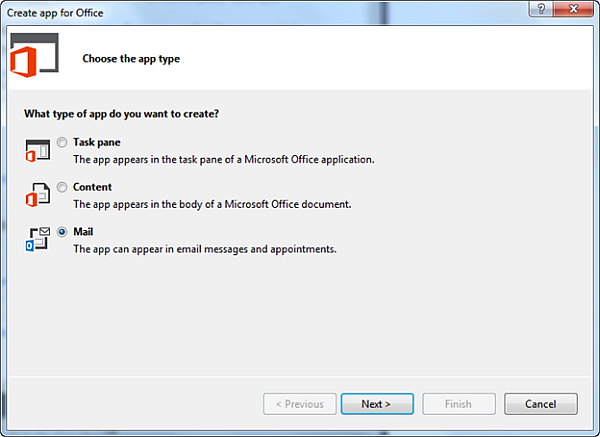The height and width of the screenshot is (437, 600).
Task: Click the Mail description about email messages
Action: [x=204, y=249]
